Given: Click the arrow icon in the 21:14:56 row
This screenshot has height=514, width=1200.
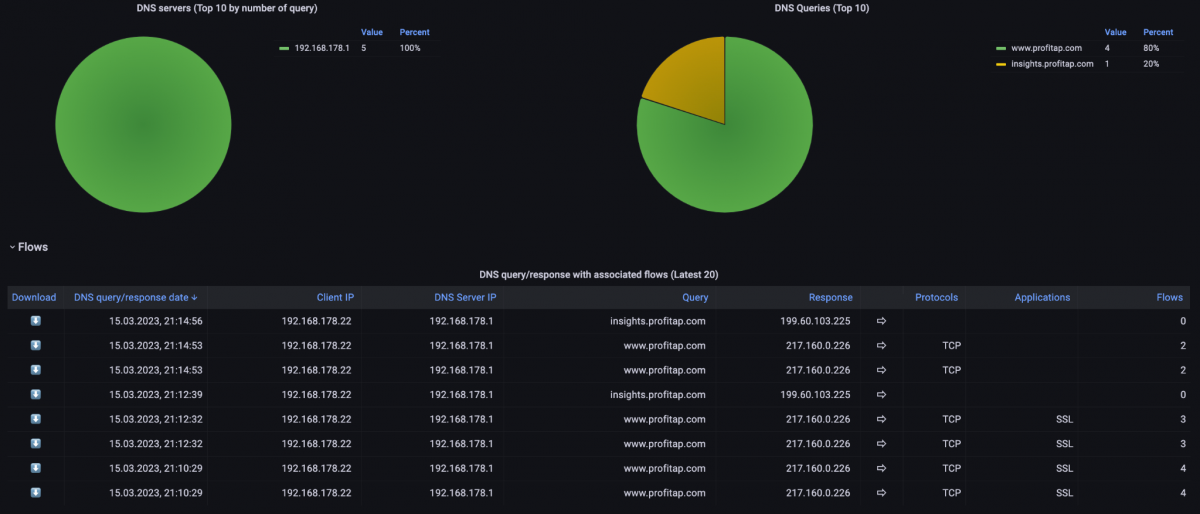Looking at the screenshot, I should [881, 321].
